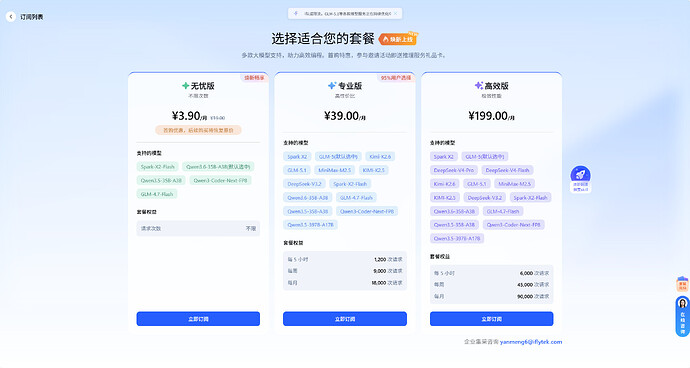This screenshot has height=368, width=690.
Task: Click the blue Qwen3.5-397B-A17B tag
Action: (x=310, y=224)
